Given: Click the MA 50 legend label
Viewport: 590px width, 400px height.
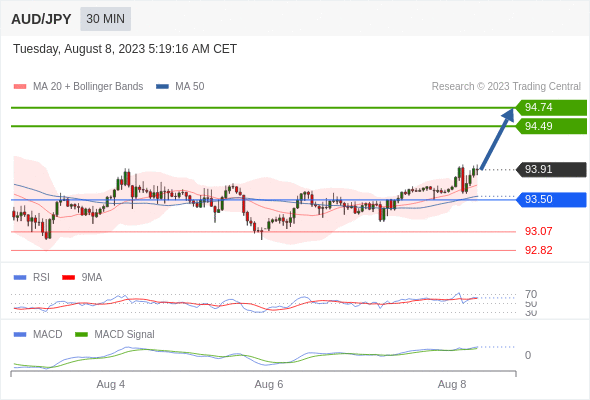Looking at the screenshot, I should [190, 87].
